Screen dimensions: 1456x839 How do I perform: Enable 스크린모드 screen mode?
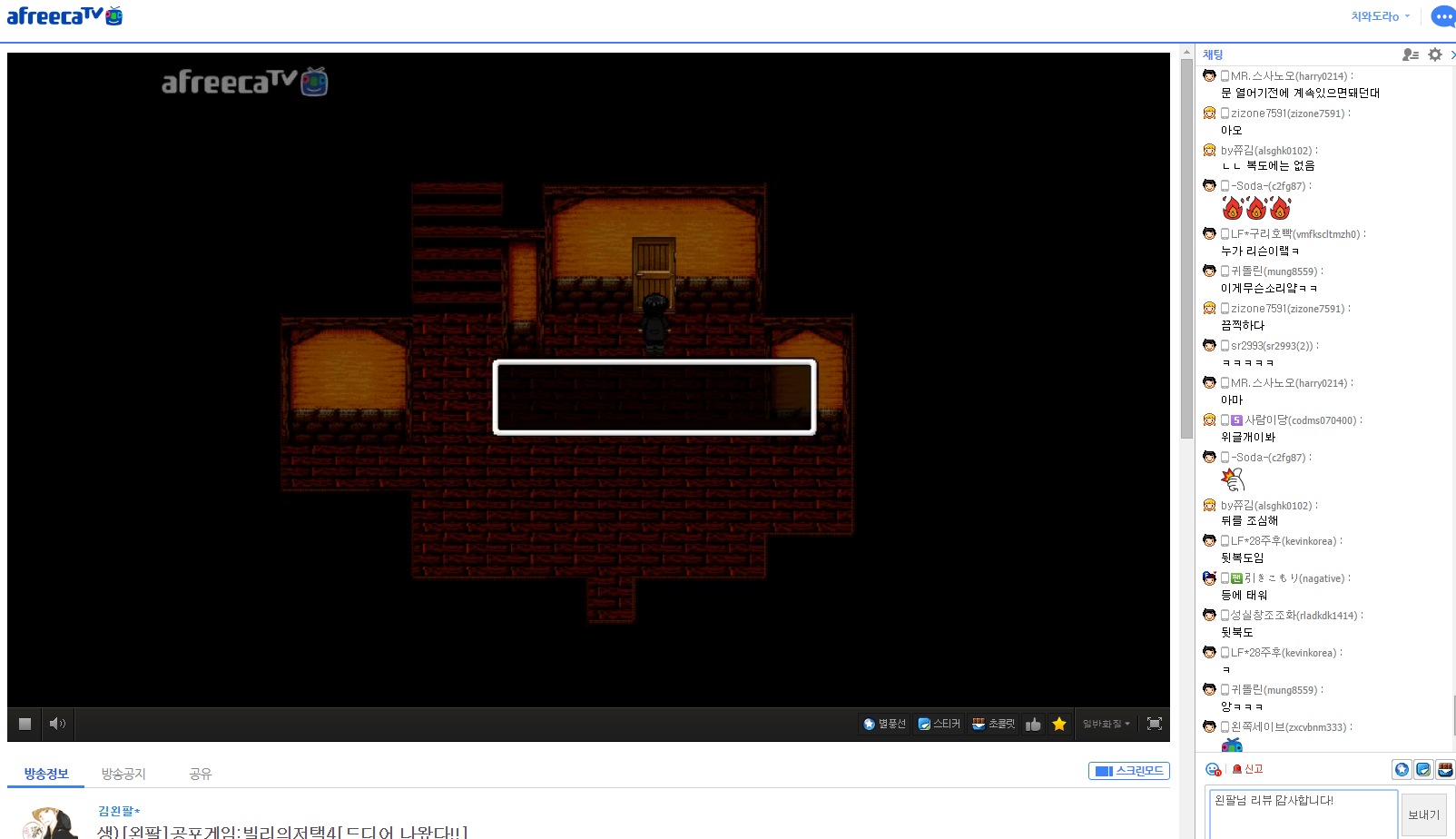tap(1129, 771)
